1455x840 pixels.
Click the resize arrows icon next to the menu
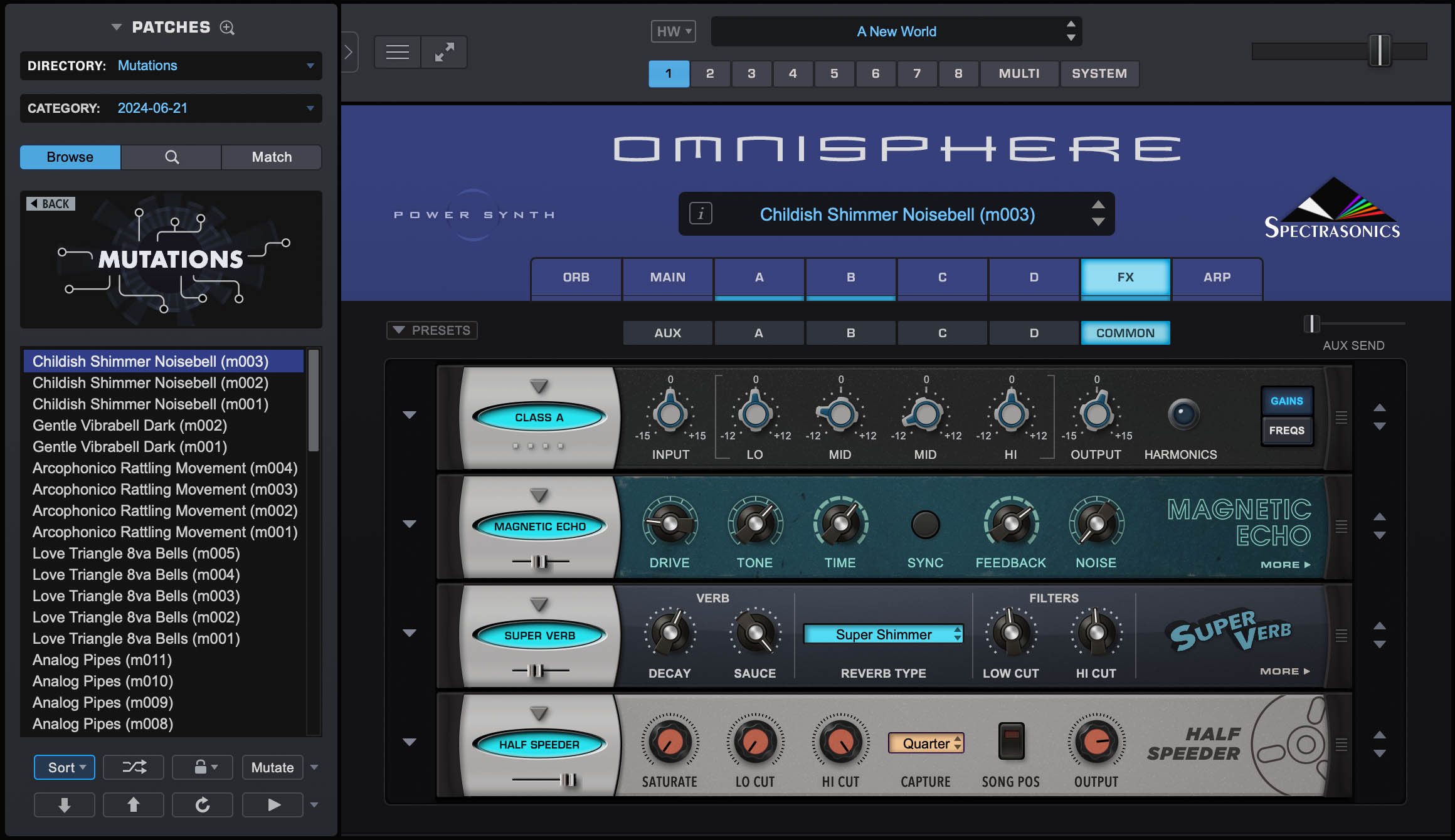(x=444, y=51)
